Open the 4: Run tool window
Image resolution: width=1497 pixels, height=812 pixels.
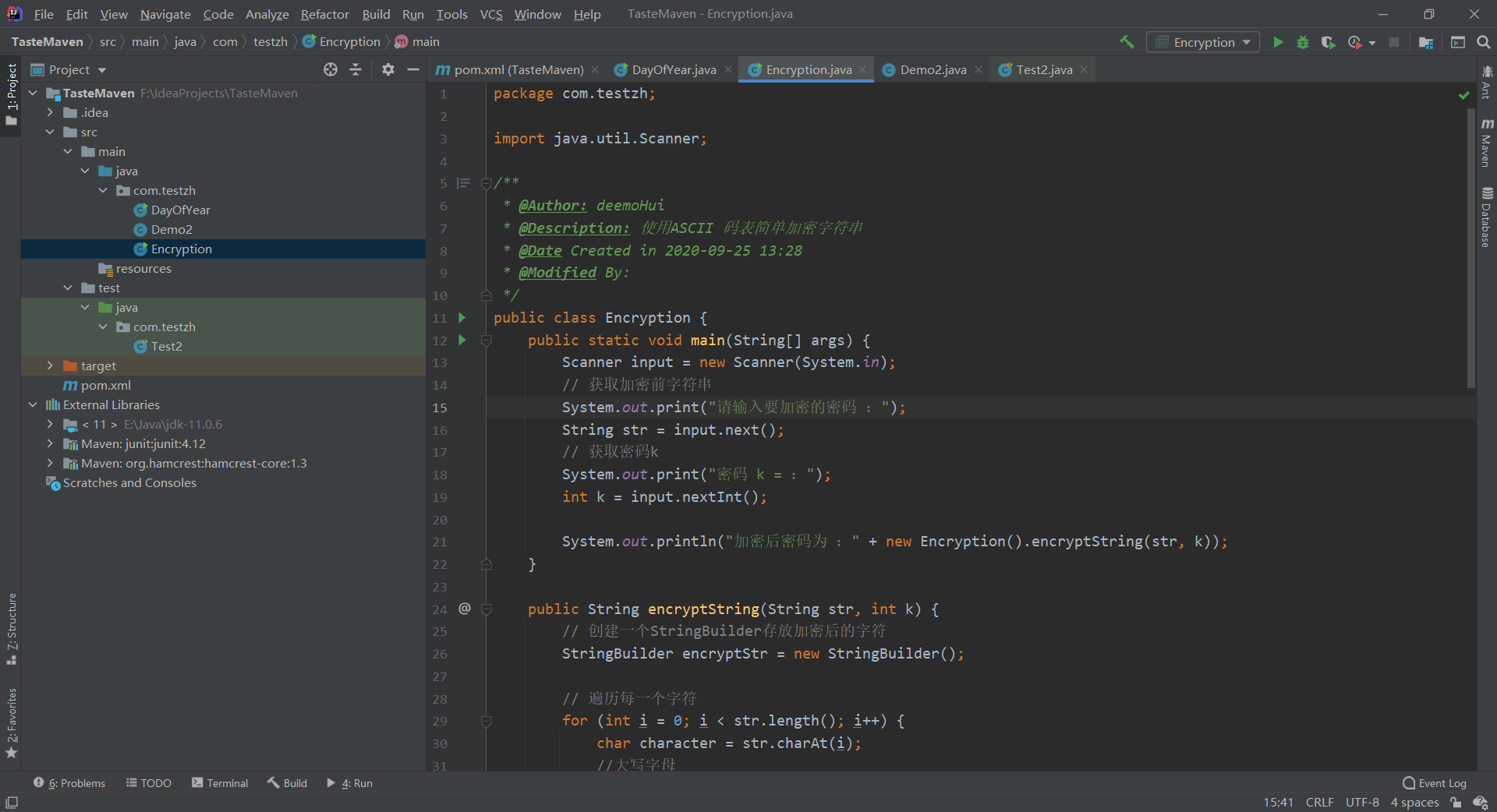349,782
